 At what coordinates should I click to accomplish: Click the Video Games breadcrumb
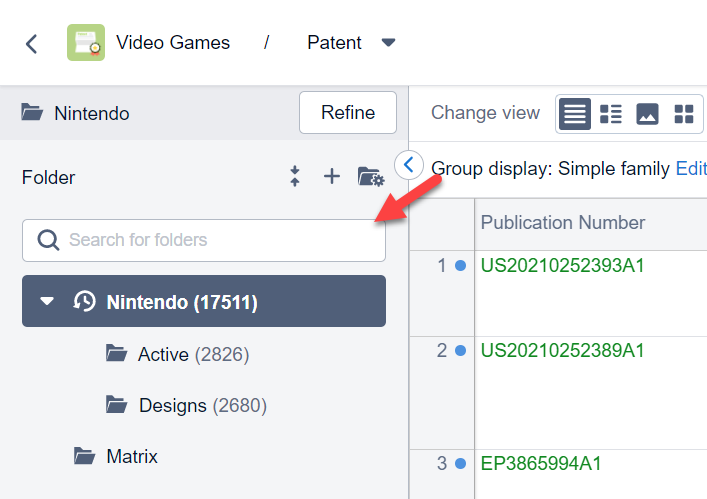(x=173, y=43)
